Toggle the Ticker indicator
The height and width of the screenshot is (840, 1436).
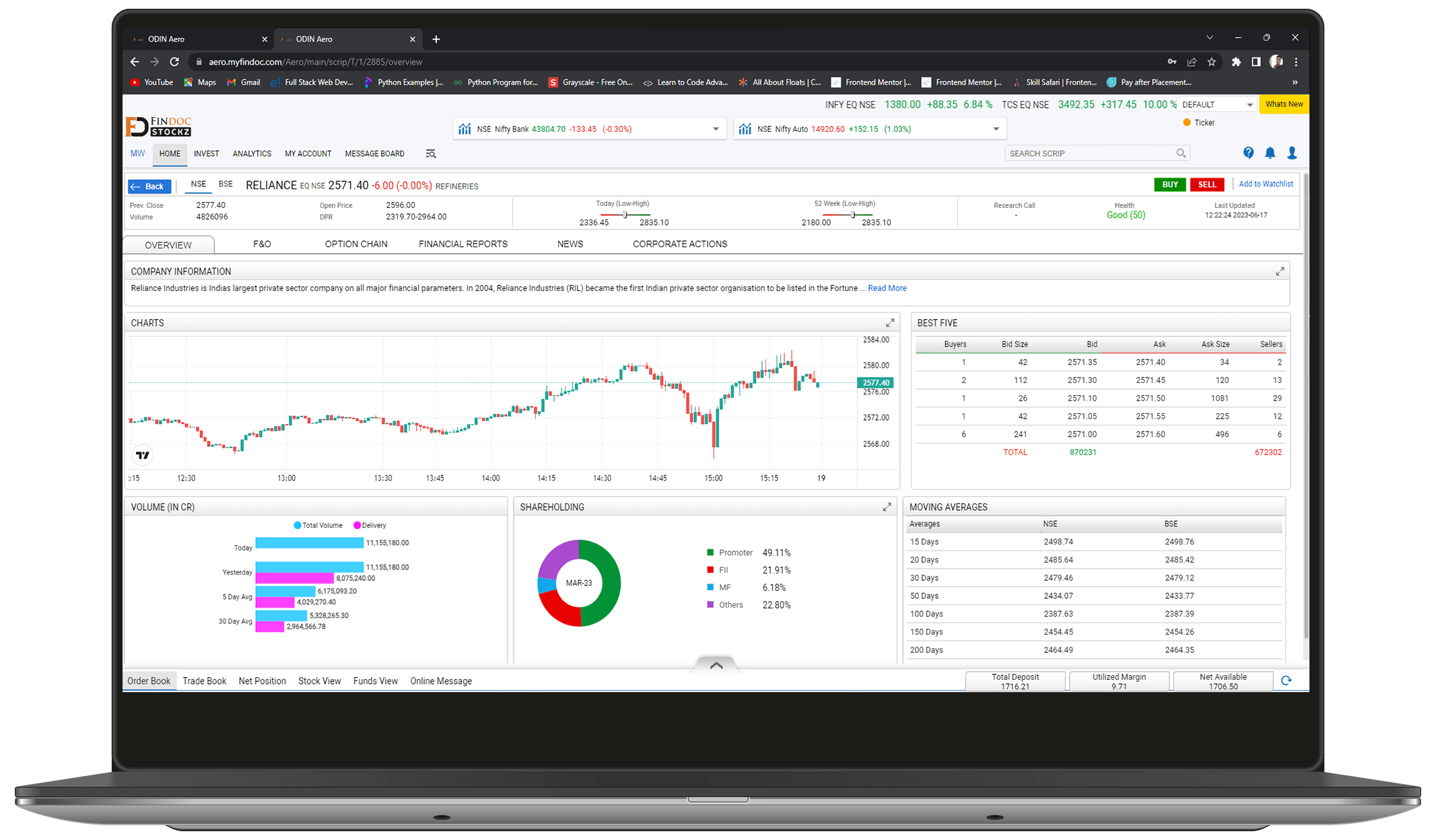pos(1198,123)
